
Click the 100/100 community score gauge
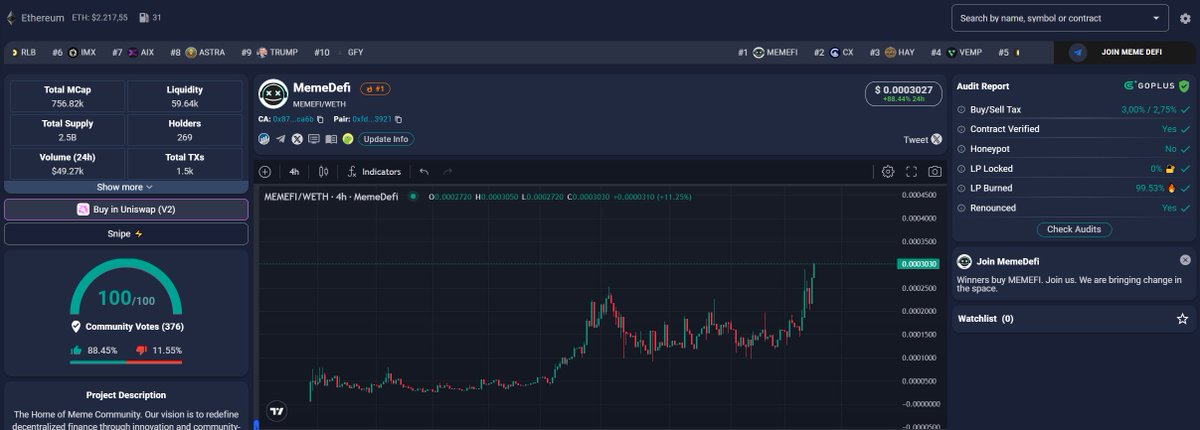click(126, 288)
